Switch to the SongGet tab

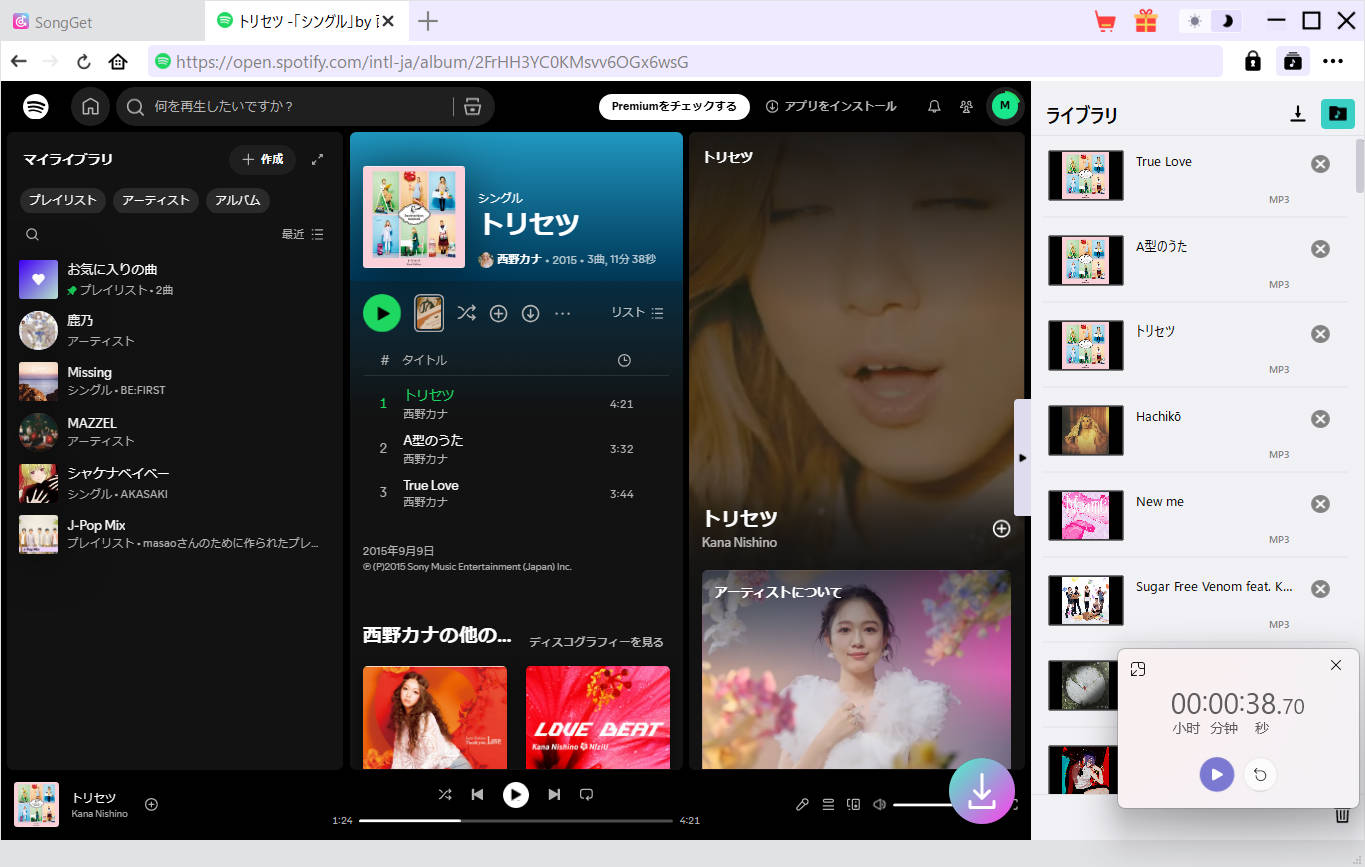pyautogui.click(x=102, y=21)
